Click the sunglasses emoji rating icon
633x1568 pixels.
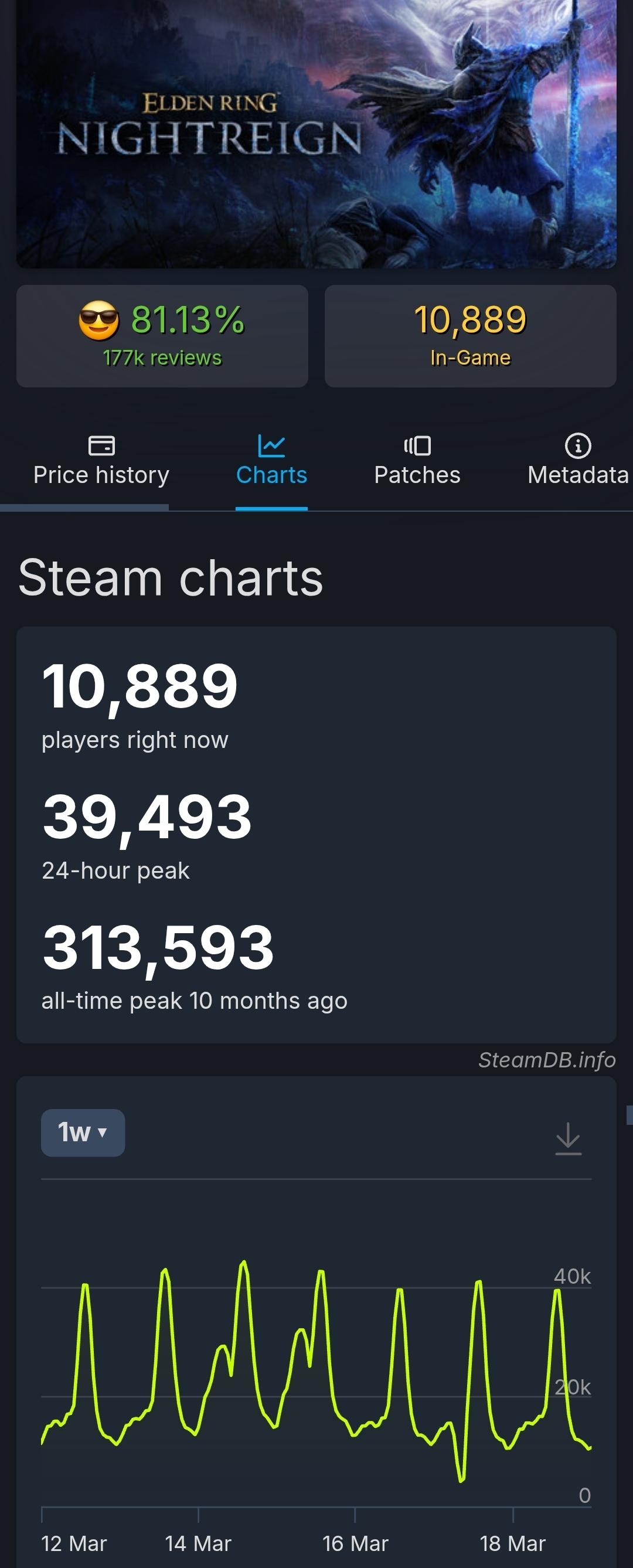point(98,320)
